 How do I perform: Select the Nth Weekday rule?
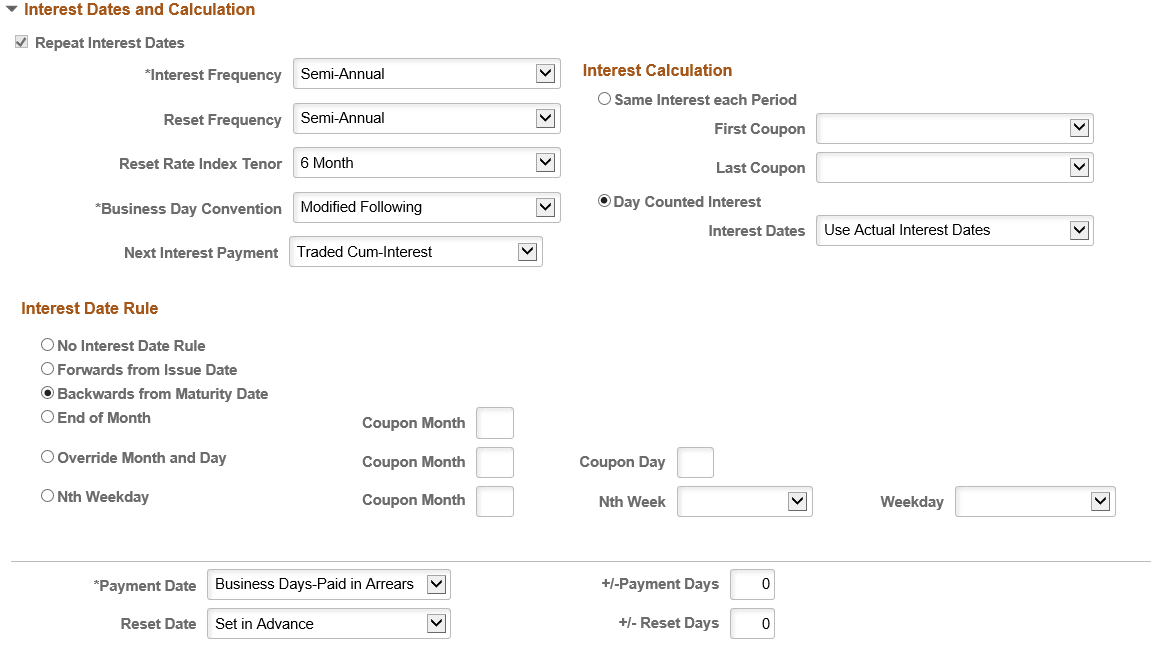[47, 494]
